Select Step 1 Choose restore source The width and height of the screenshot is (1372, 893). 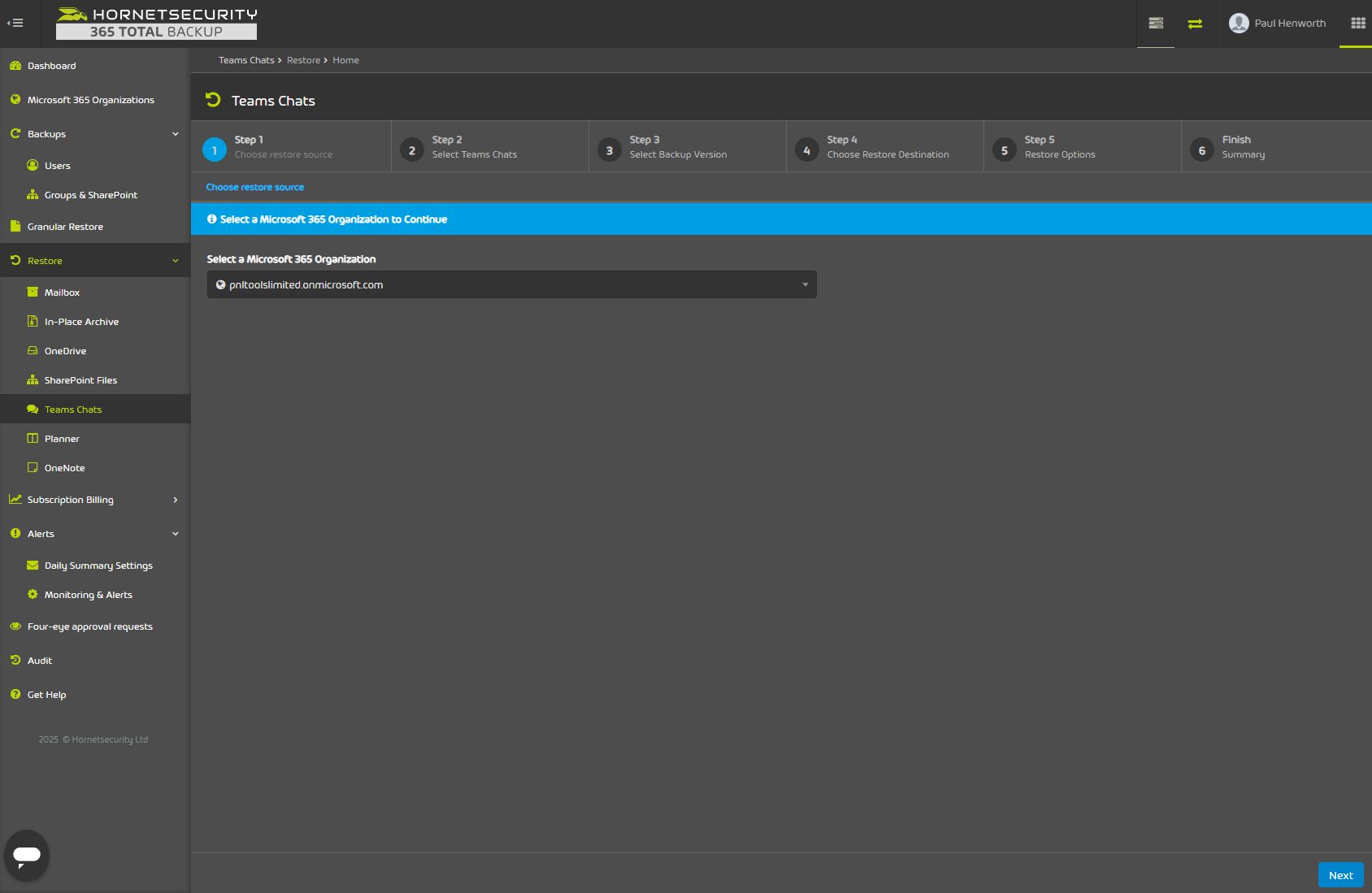pyautogui.click(x=291, y=147)
